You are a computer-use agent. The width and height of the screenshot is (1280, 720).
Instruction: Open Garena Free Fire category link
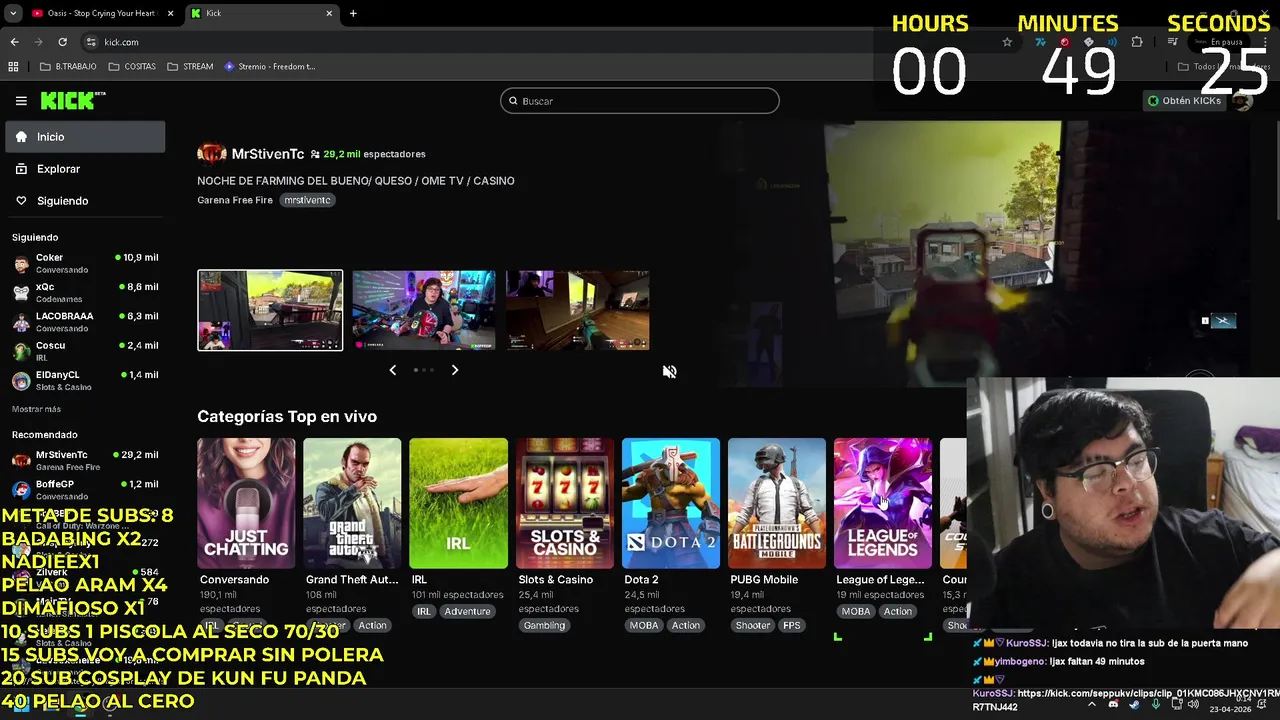(235, 200)
